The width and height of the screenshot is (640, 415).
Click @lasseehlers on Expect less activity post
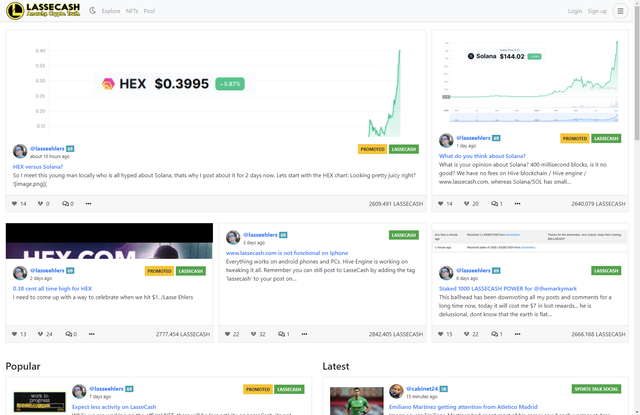(x=106, y=389)
